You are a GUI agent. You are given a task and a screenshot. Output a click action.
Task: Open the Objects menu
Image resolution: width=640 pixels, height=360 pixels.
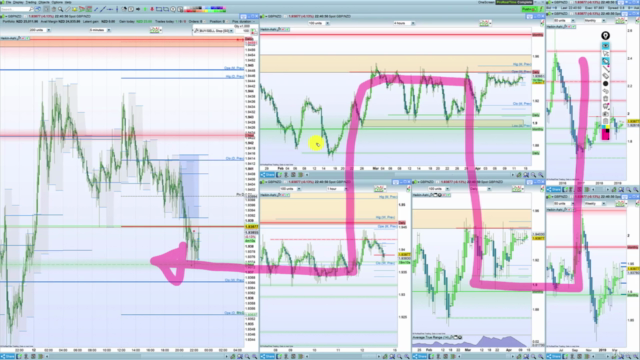[44, 2]
